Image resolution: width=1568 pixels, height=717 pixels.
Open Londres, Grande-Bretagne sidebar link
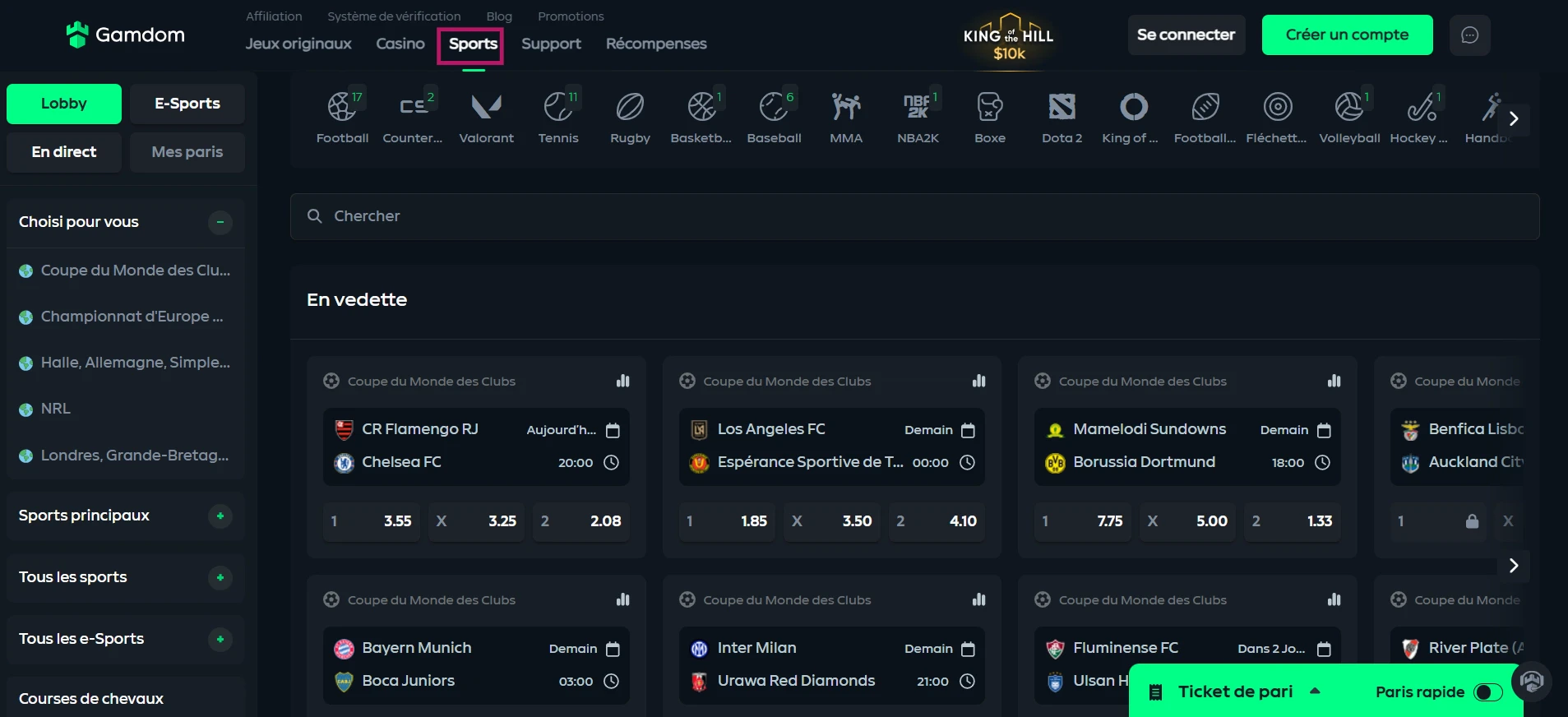[126, 456]
